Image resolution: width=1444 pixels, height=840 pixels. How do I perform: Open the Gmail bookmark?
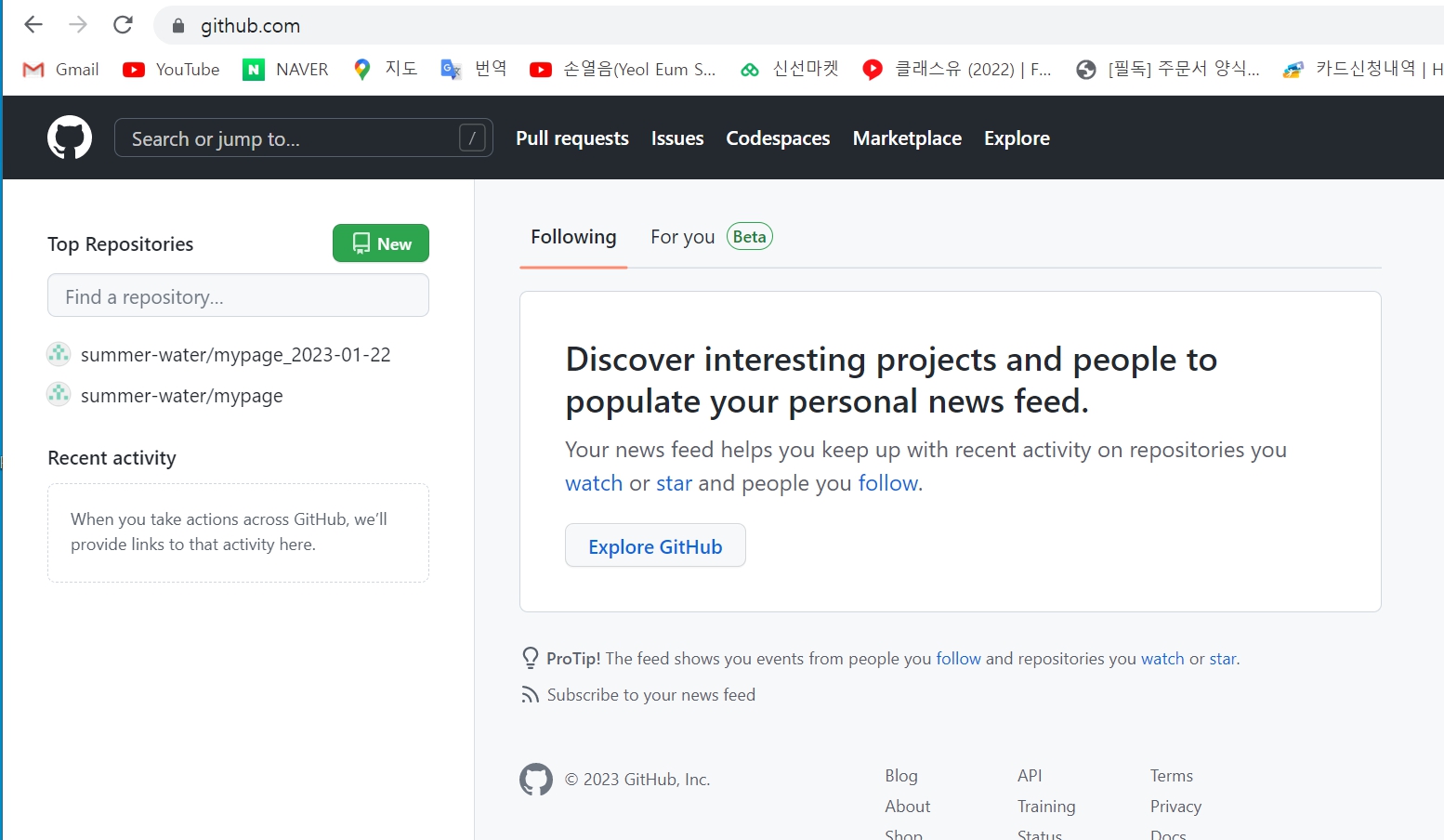(x=61, y=70)
